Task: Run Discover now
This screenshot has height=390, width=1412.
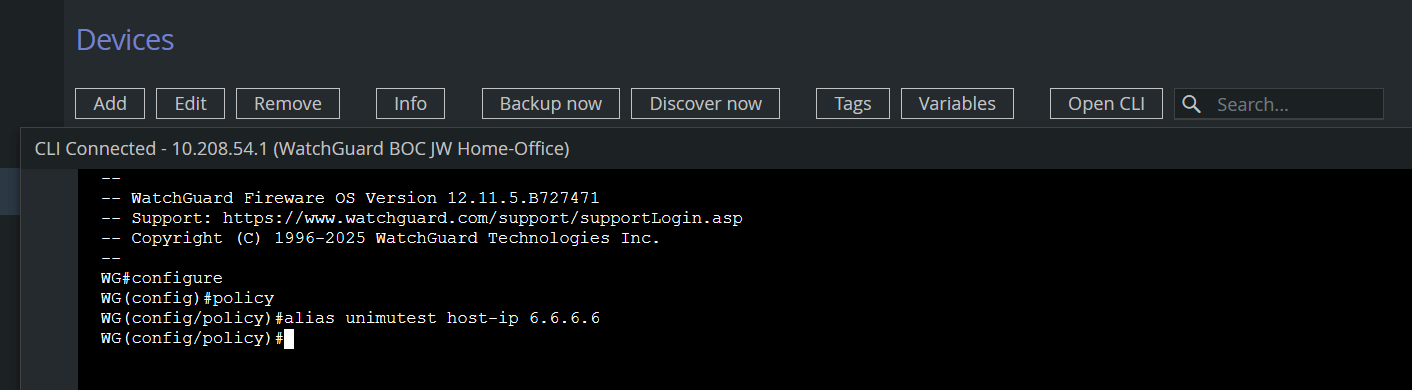Action: 706,104
